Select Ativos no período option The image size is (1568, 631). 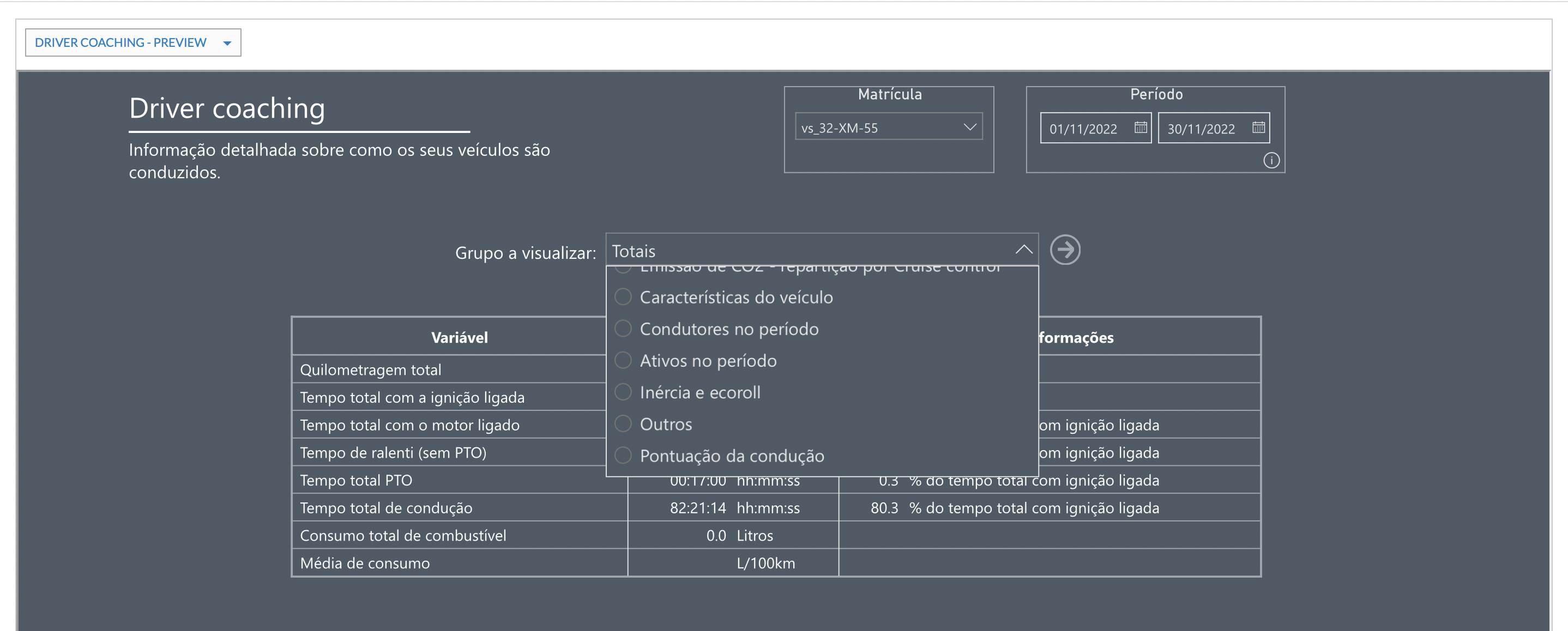click(696, 361)
